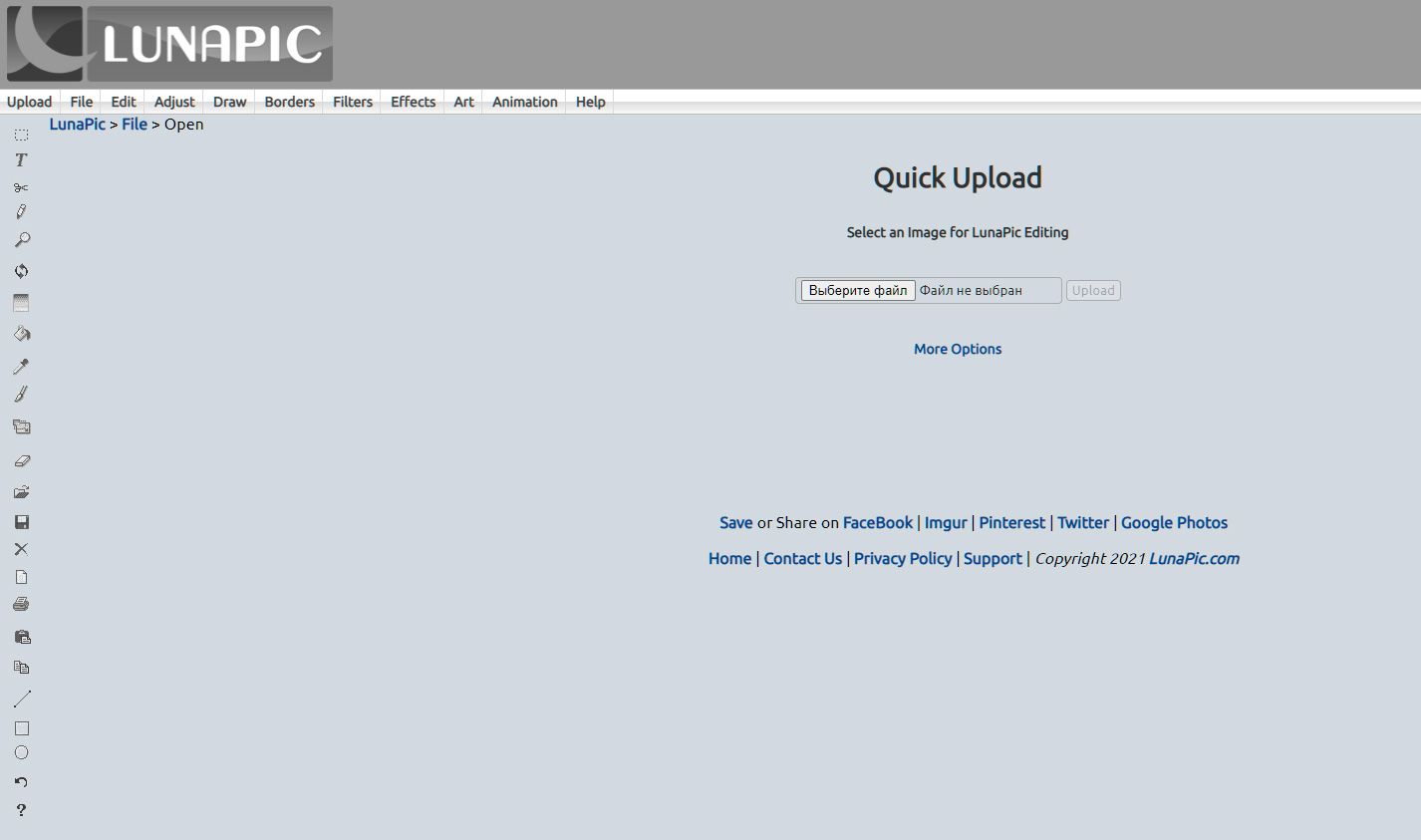Select the paintbrush tool
This screenshot has height=840, width=1421.
(x=21, y=395)
